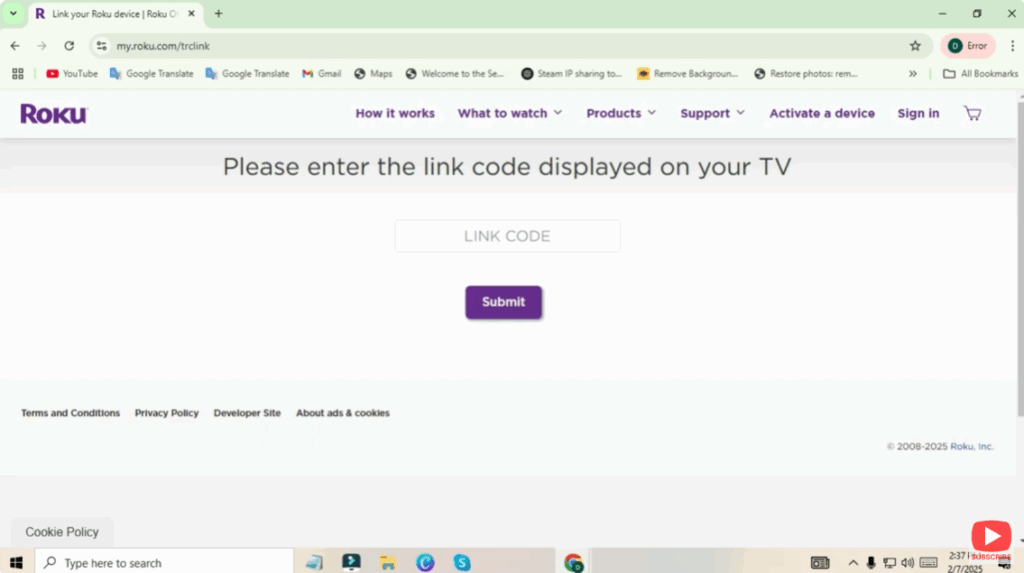Open the profile Error button

(x=968, y=46)
